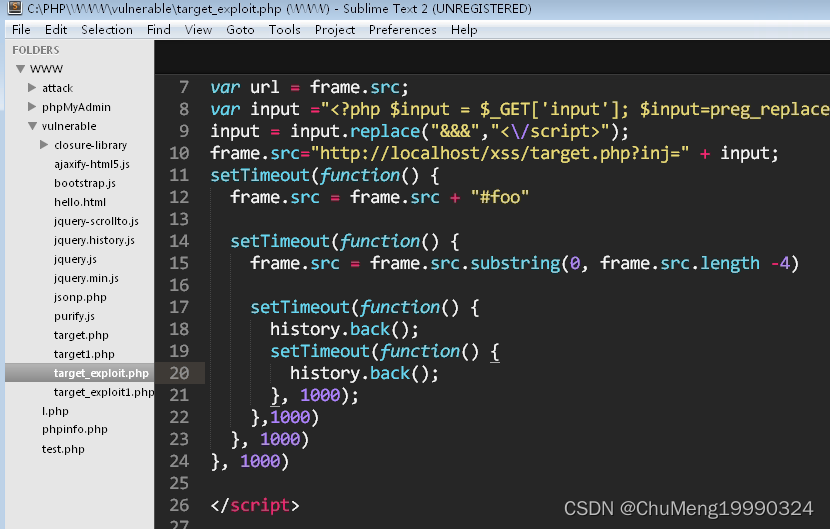Click line number 7 in gutter
Screen dimensions: 830x529
click(x=184, y=87)
